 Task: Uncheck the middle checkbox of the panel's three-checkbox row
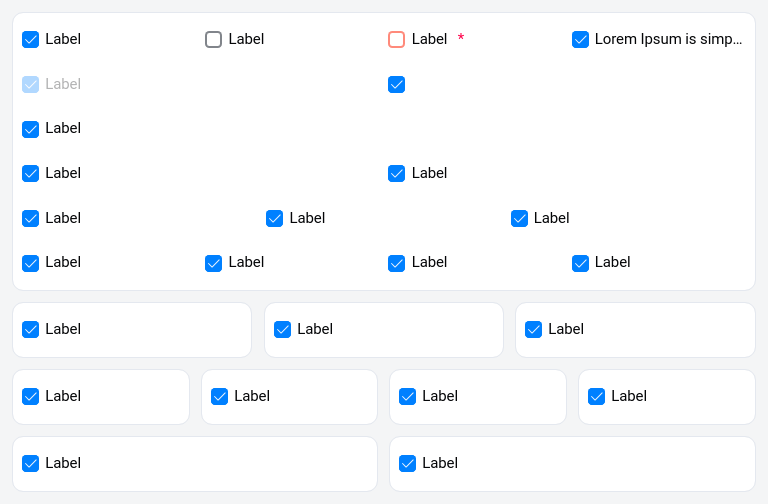pos(274,218)
